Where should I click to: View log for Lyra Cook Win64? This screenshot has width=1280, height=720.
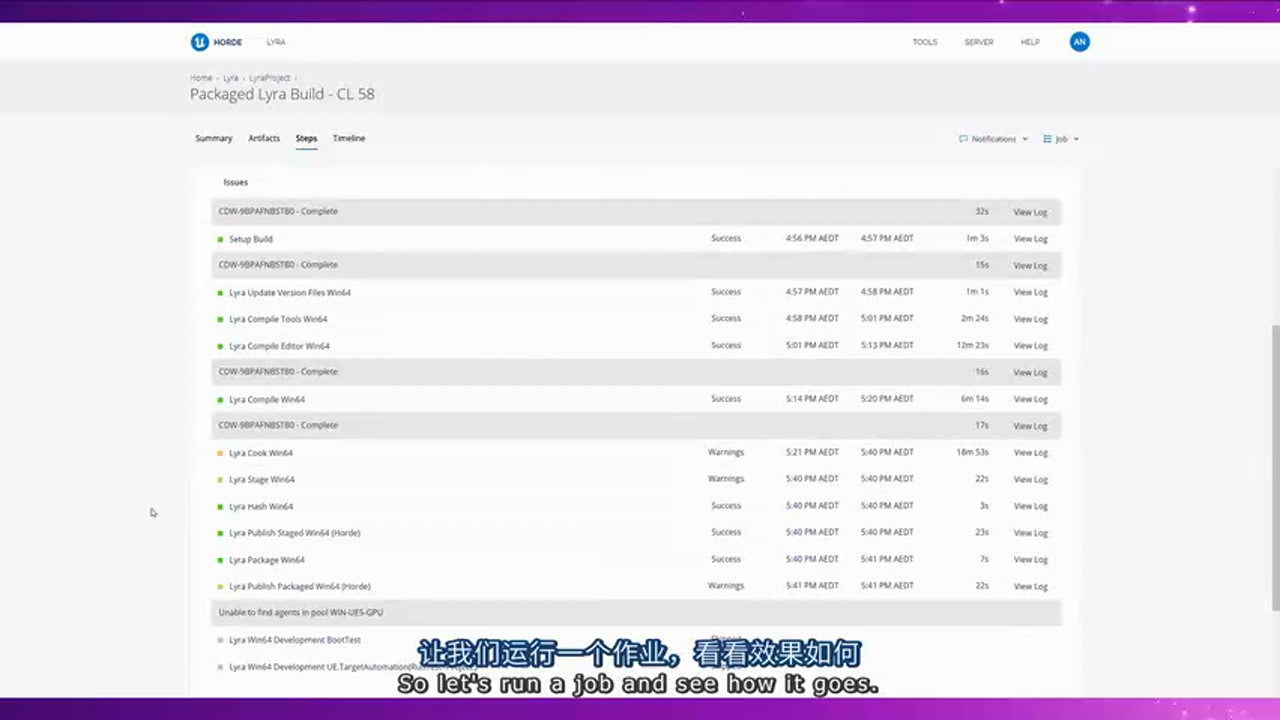pos(1030,453)
